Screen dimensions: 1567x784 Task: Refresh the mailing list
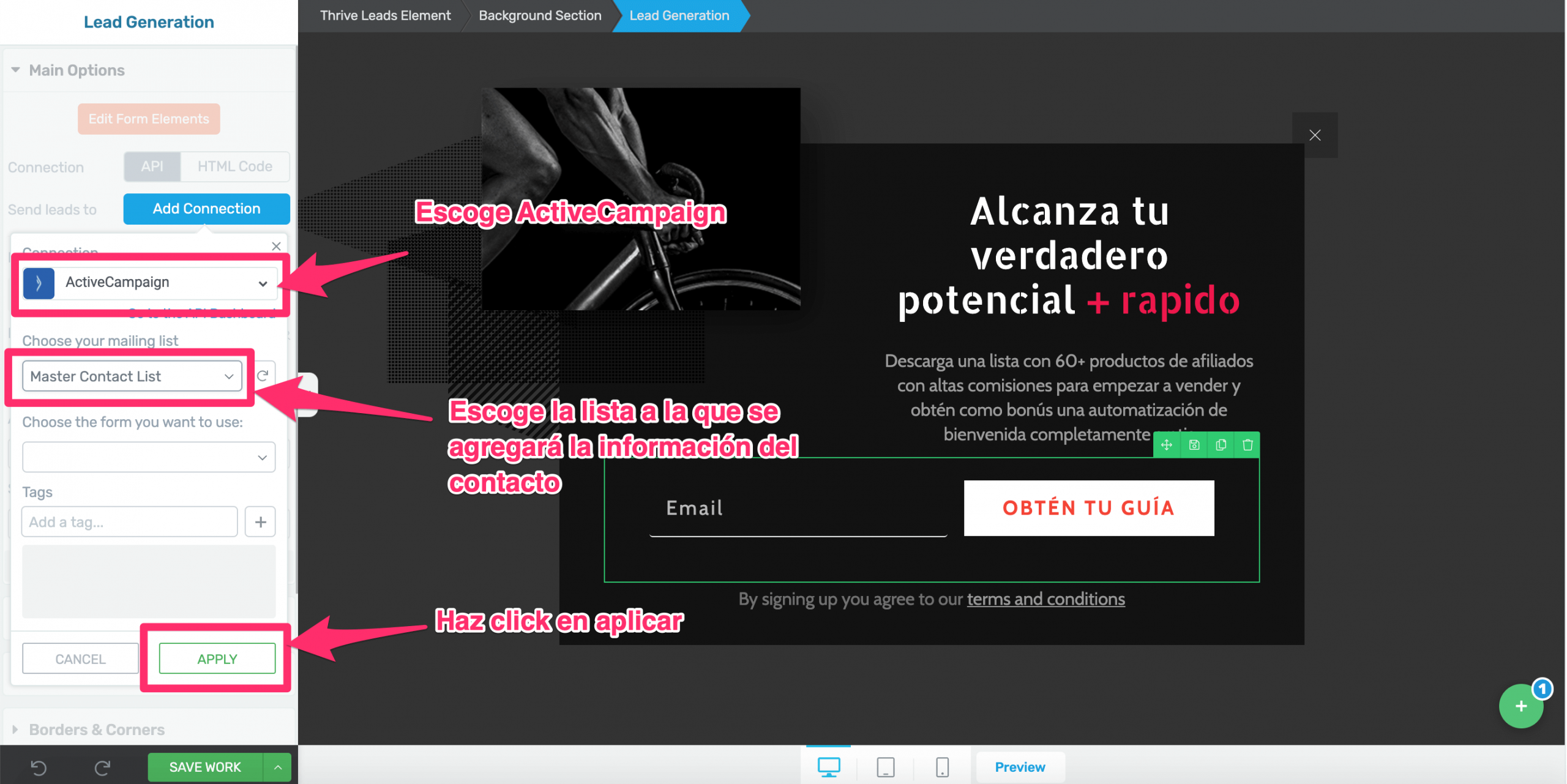point(263,376)
